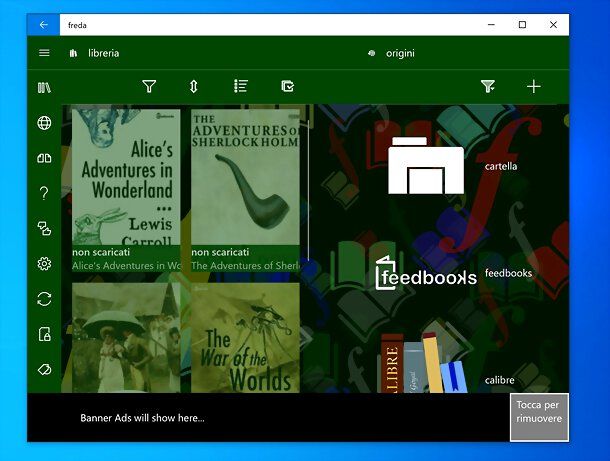Open the help question mark icon
Screen dimensions: 610x461
(44, 193)
